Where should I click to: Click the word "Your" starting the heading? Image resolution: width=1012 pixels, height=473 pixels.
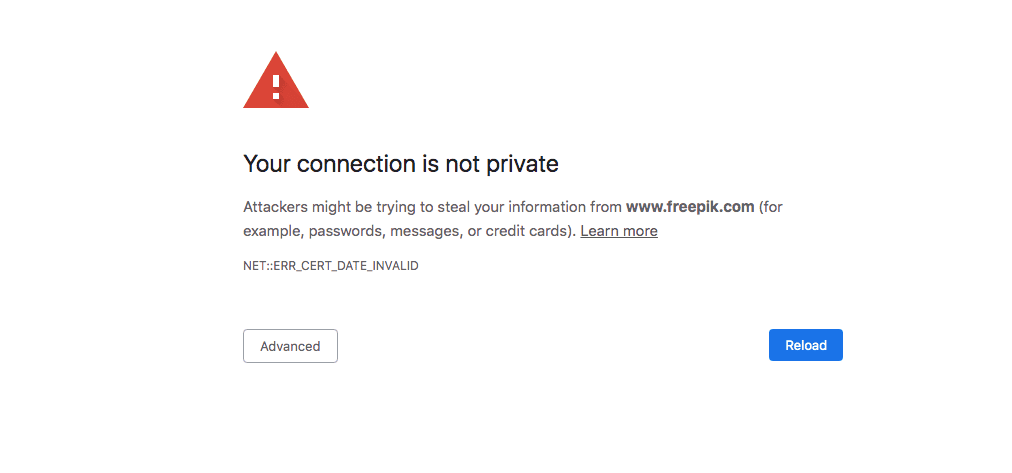(x=266, y=163)
